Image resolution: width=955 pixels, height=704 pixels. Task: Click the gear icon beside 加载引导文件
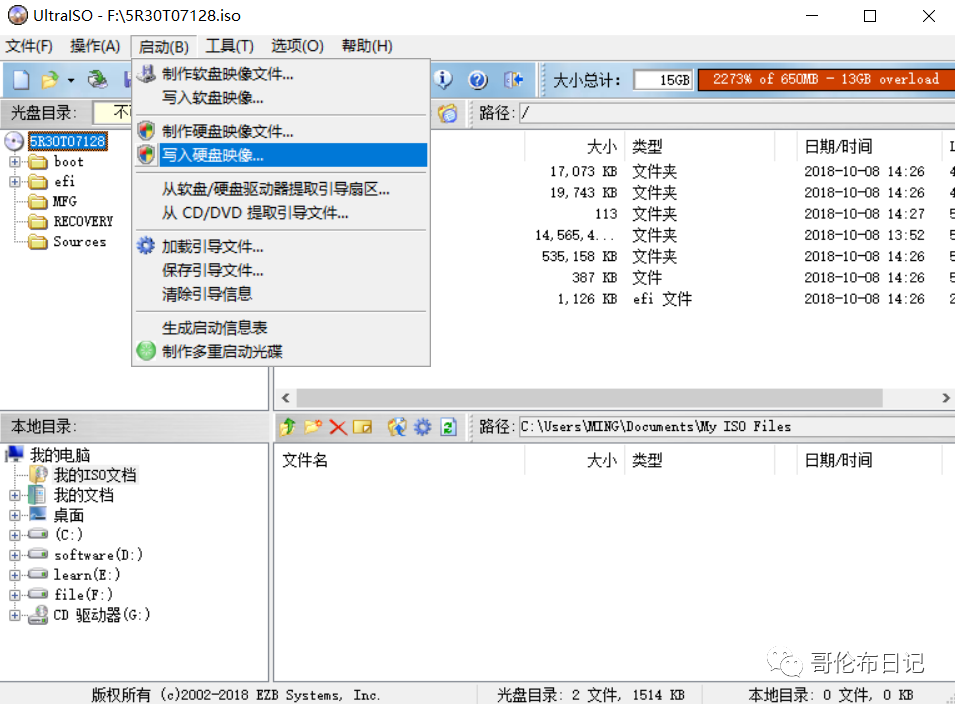click(x=146, y=246)
